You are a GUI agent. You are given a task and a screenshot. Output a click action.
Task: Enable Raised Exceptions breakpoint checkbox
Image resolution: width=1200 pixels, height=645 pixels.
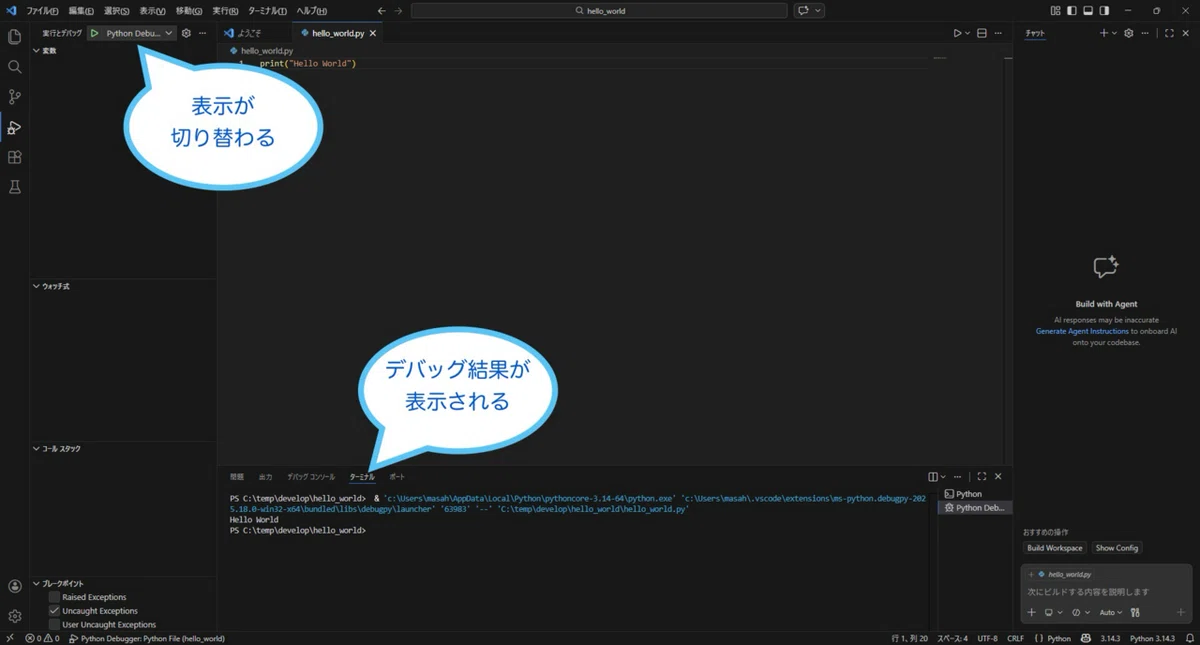coord(54,597)
